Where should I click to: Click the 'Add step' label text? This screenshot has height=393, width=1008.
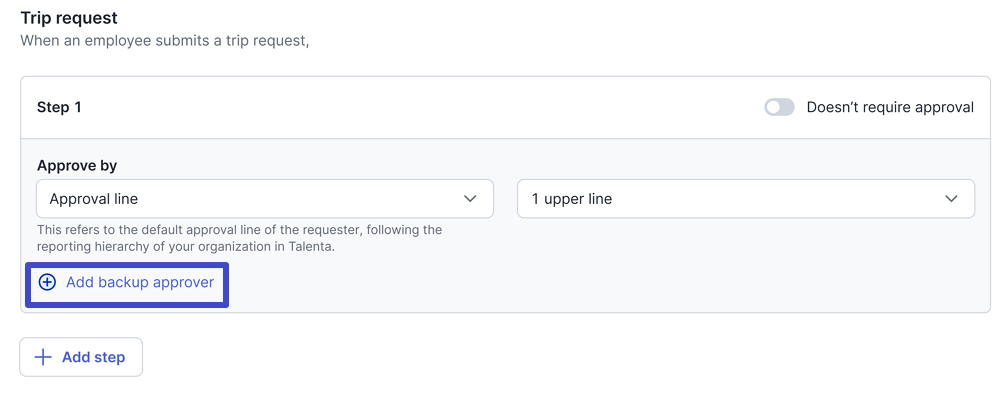93,357
